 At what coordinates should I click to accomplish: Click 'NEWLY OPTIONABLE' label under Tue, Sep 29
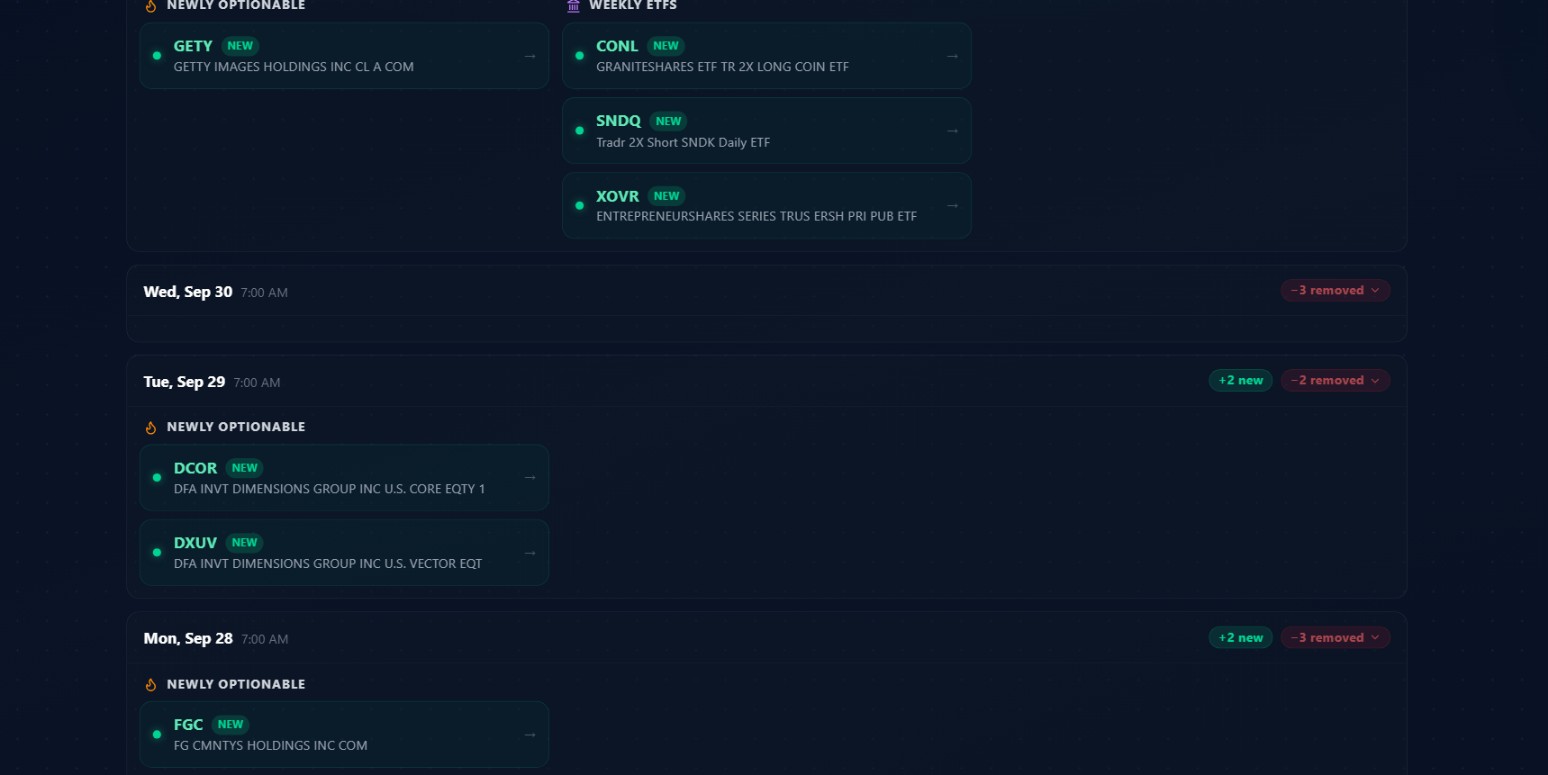pos(236,427)
